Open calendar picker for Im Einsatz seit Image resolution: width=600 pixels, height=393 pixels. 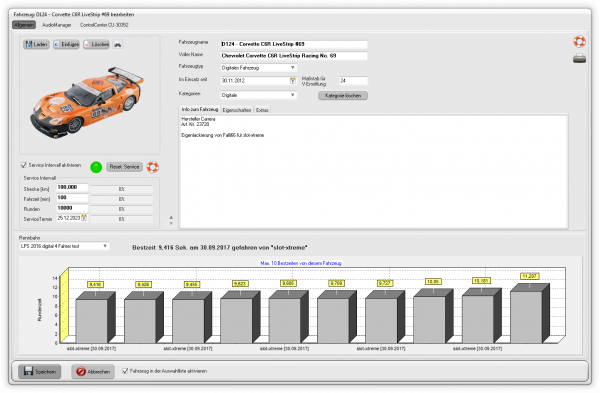pos(293,80)
